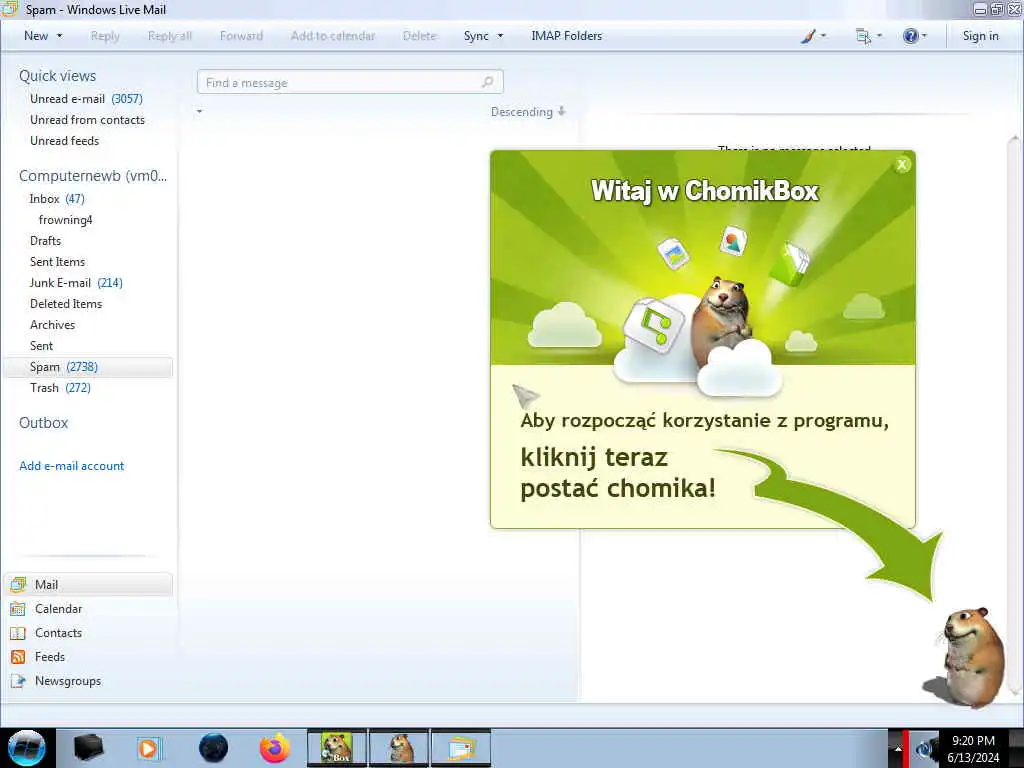This screenshot has width=1024, height=768.
Task: Collapse the Quick views header
Action: pyautogui.click(x=57, y=76)
